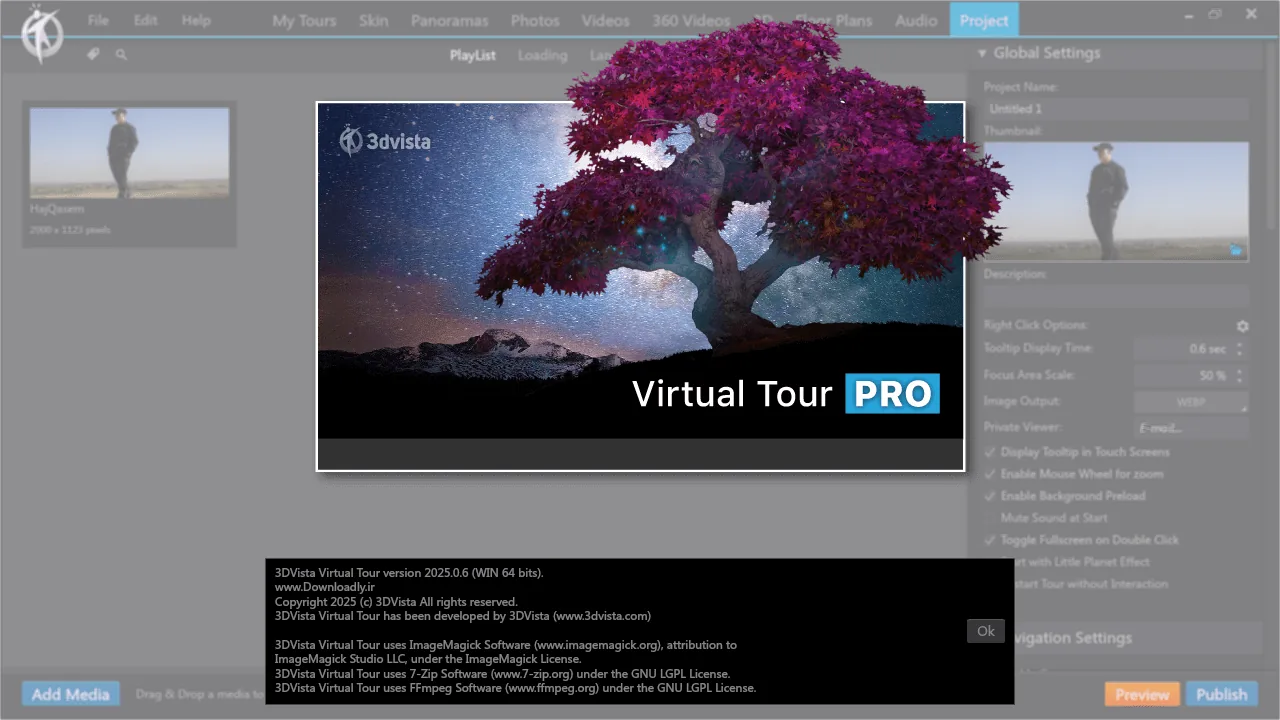Click the "Image Output:" label

click(x=1022, y=401)
